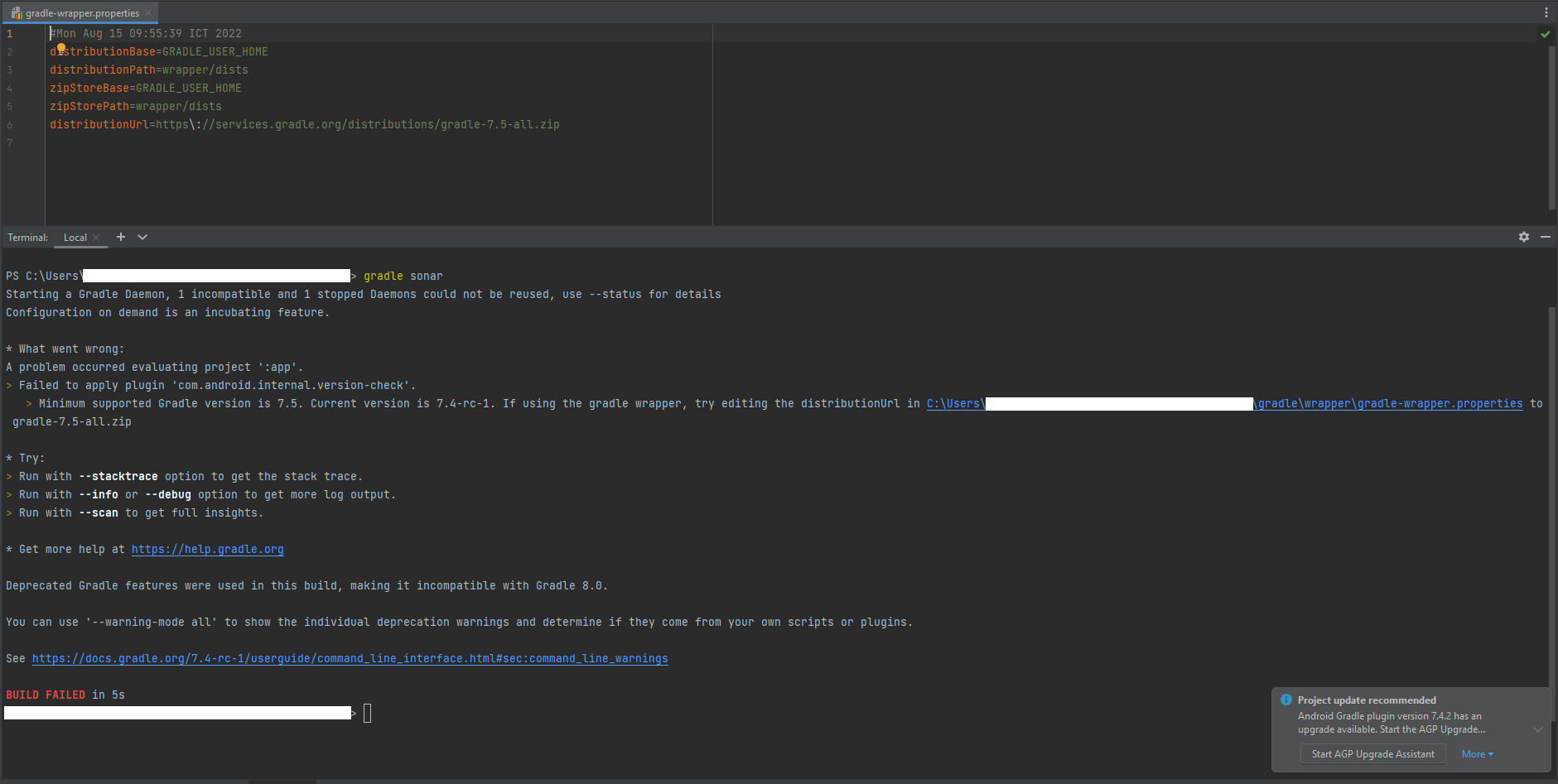Viewport: 1558px width, 784px height.
Task: Click the yellow lightbulb intention icon
Action: pyautogui.click(x=60, y=47)
